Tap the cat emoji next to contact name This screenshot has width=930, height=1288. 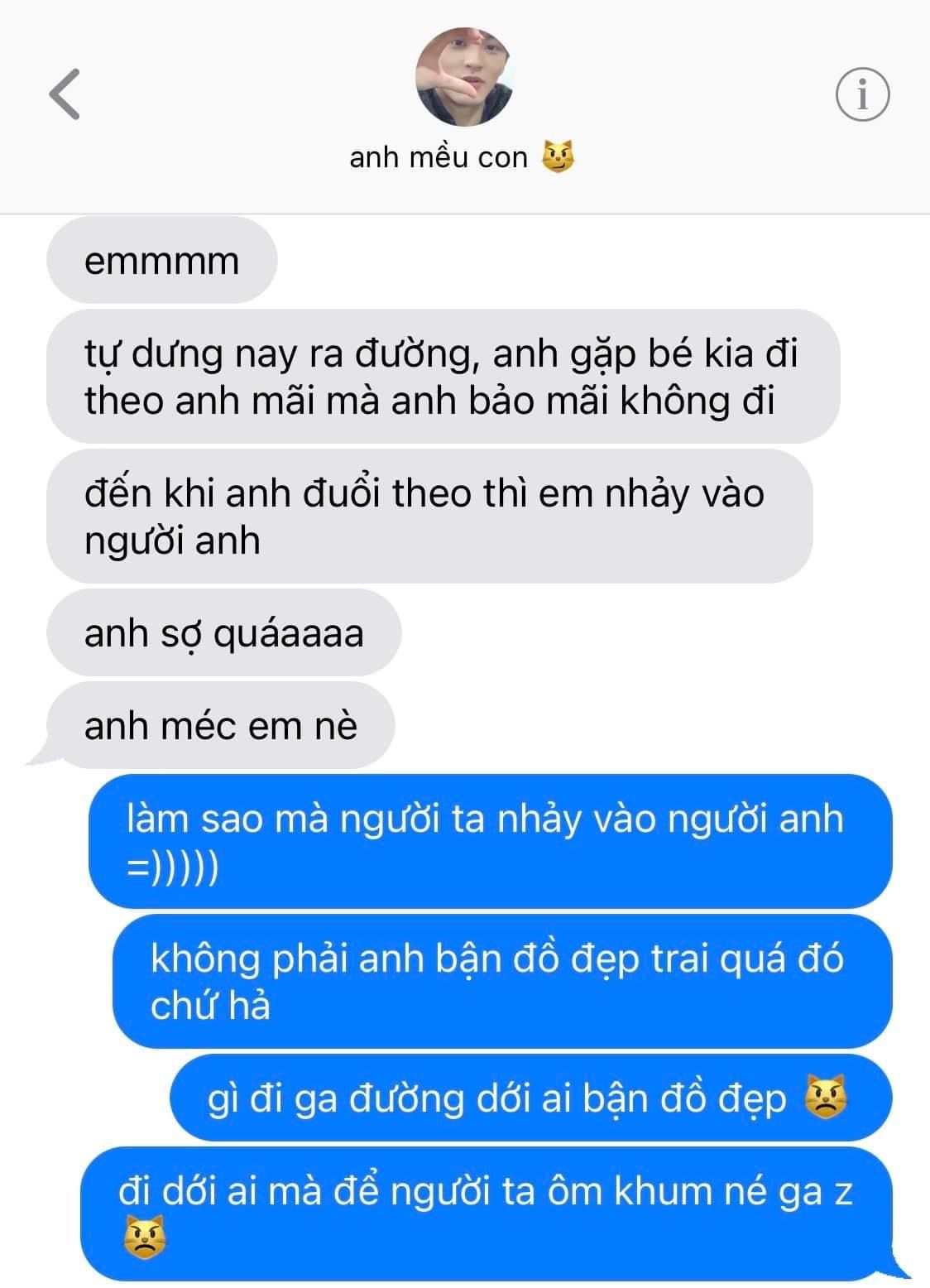point(558,156)
